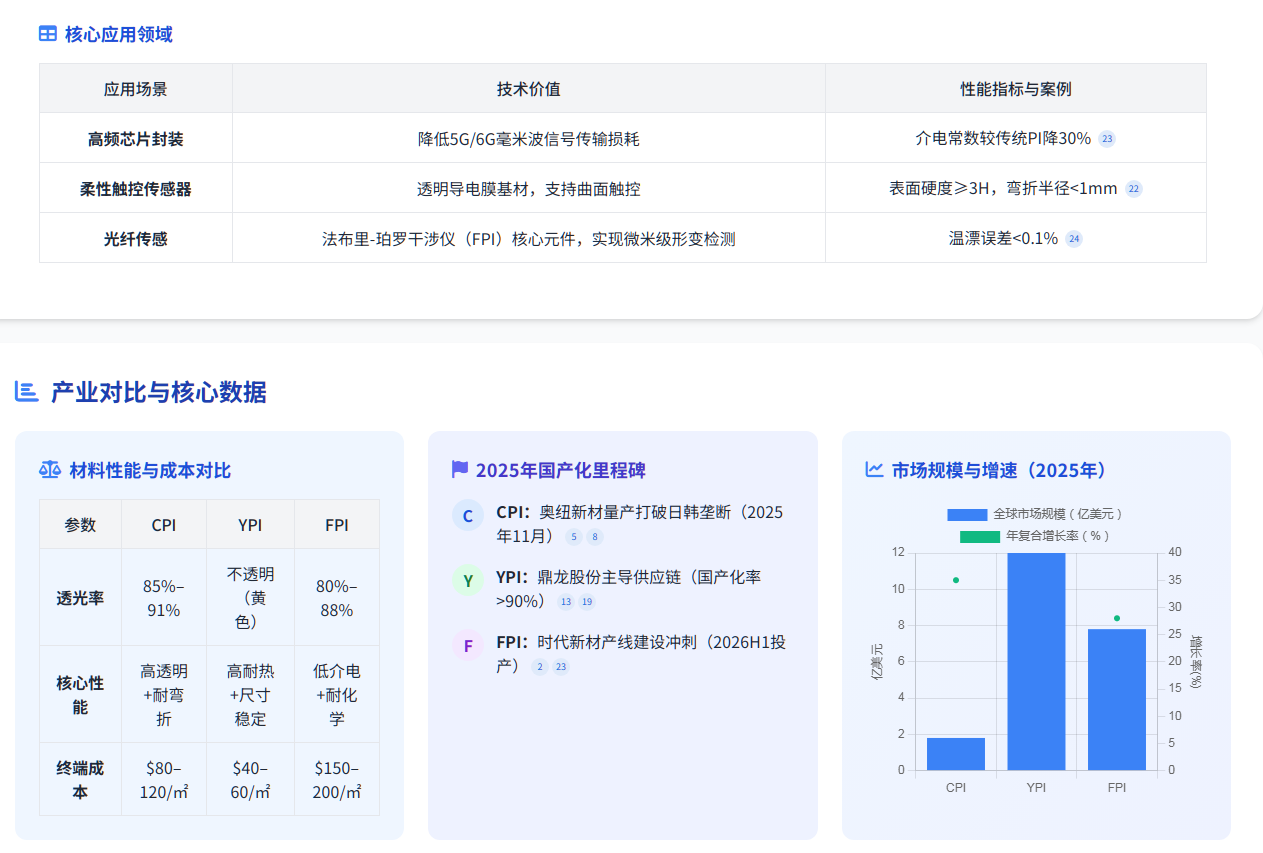Click the 技术价值 column header

[528, 89]
